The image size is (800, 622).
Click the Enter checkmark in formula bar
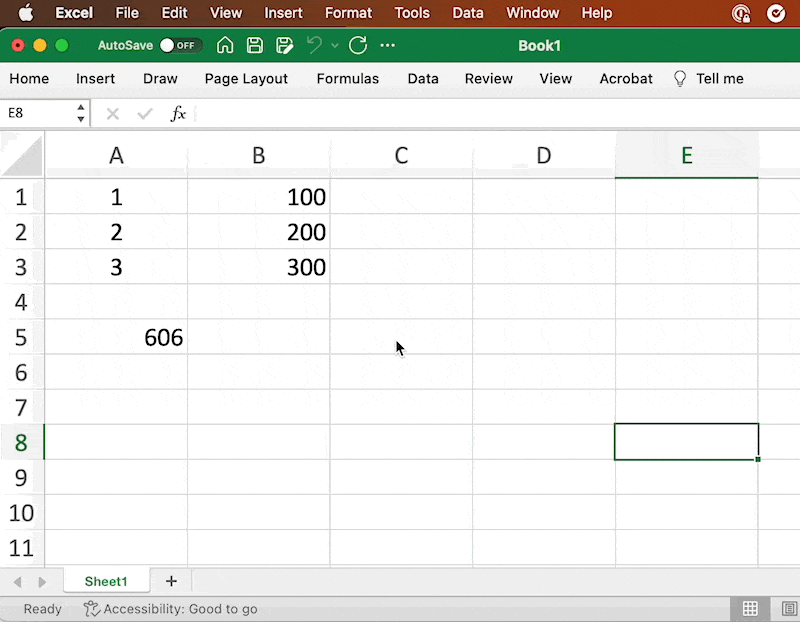point(145,113)
